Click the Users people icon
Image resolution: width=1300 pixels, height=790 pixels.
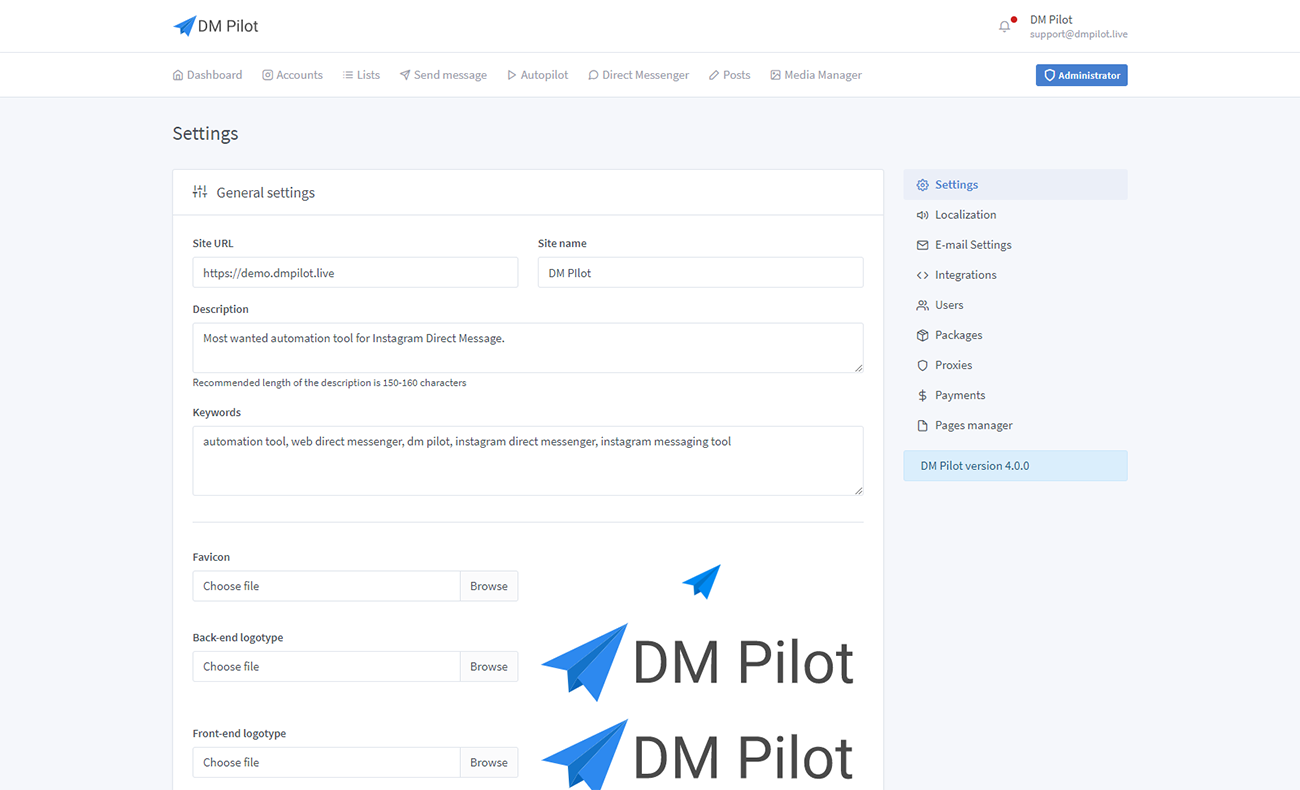(x=922, y=305)
